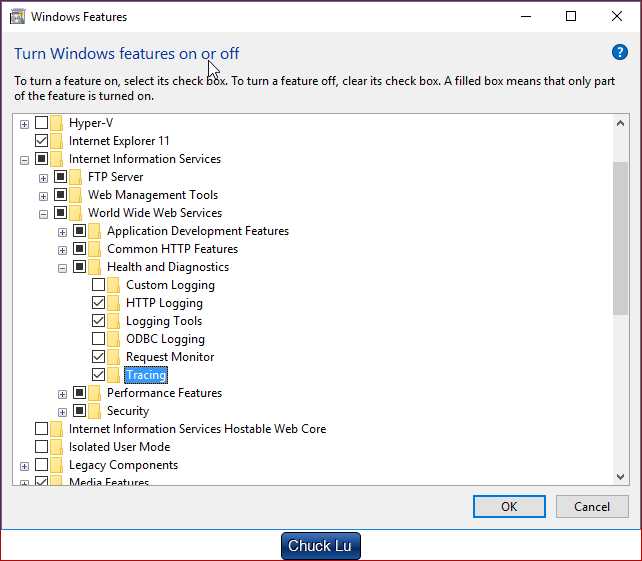Expand the Security node

click(x=62, y=412)
